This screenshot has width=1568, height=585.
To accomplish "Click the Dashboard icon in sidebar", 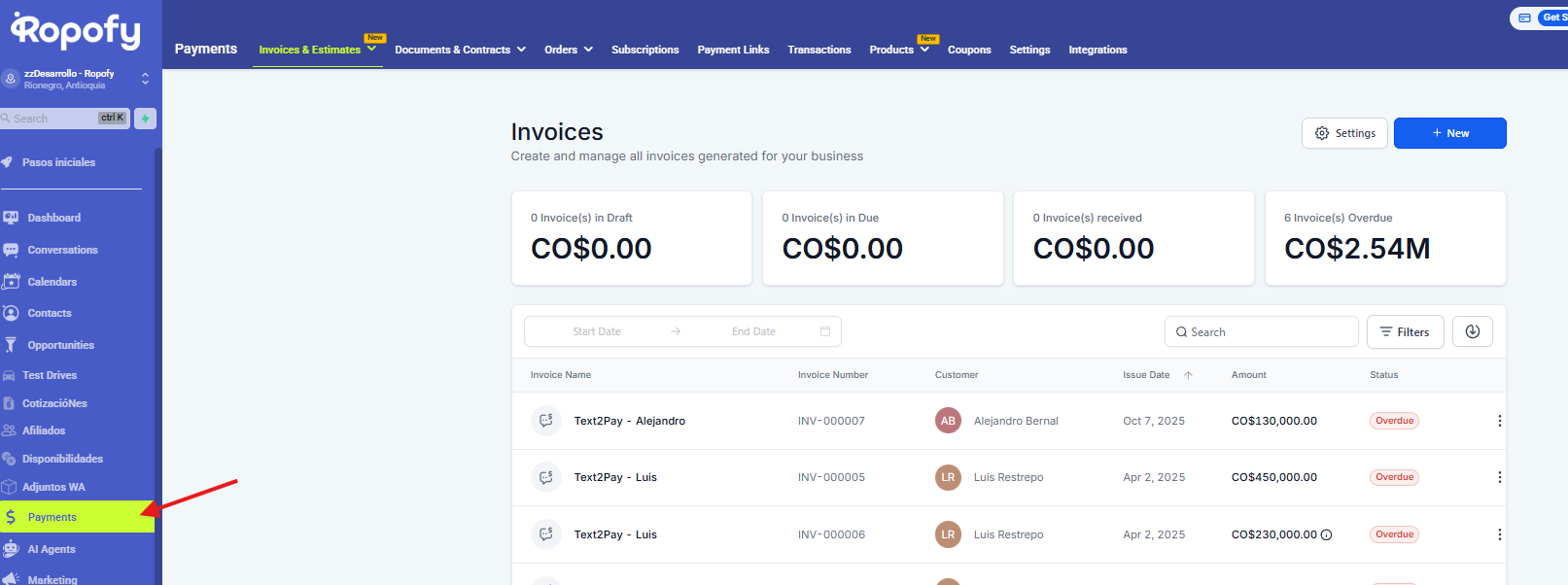I will 11,218.
